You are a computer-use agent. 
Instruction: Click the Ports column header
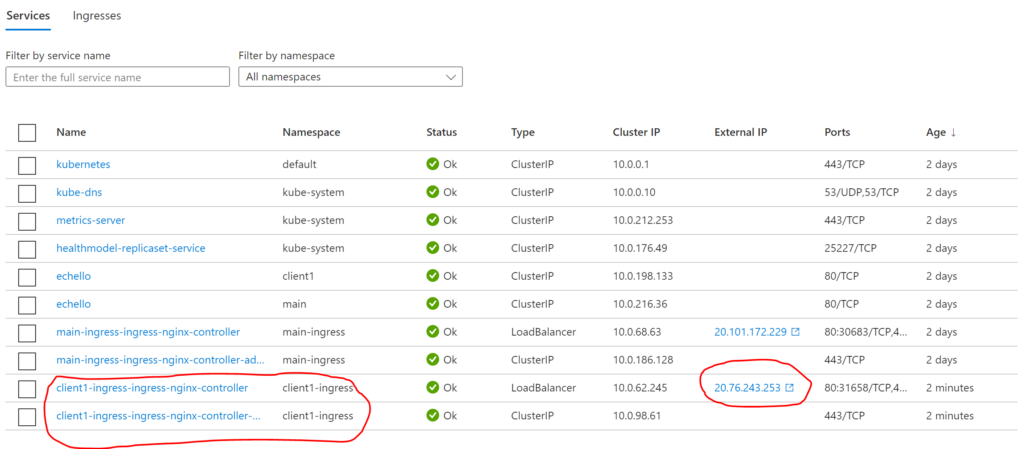click(x=837, y=132)
